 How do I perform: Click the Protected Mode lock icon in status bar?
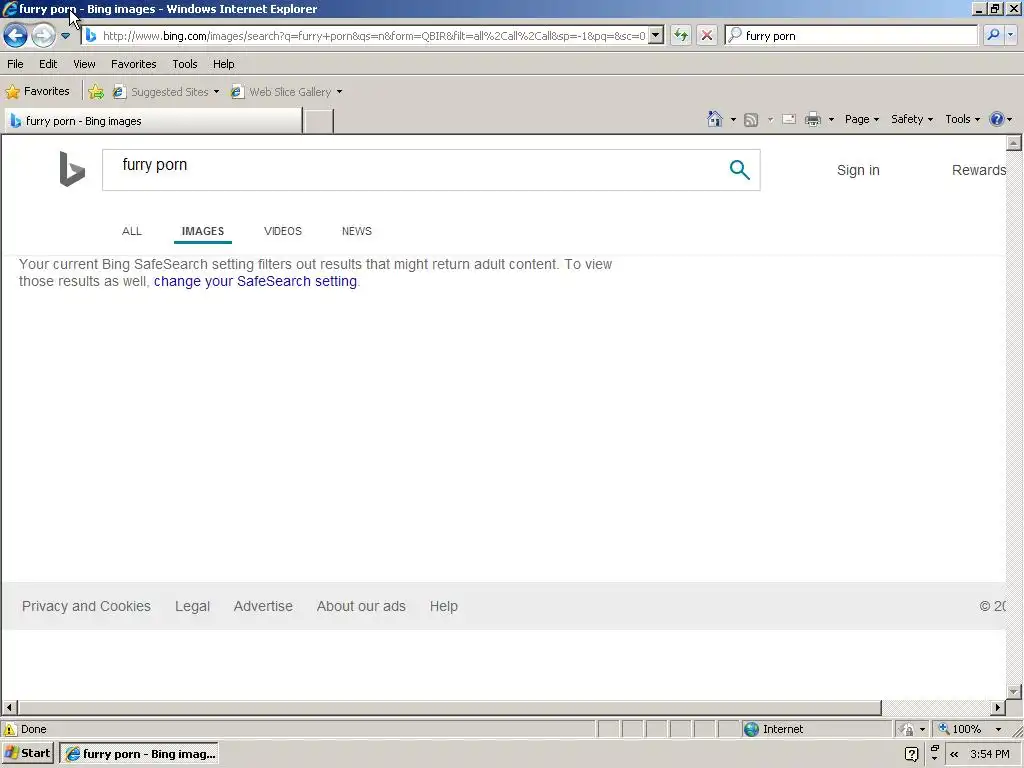(x=906, y=729)
